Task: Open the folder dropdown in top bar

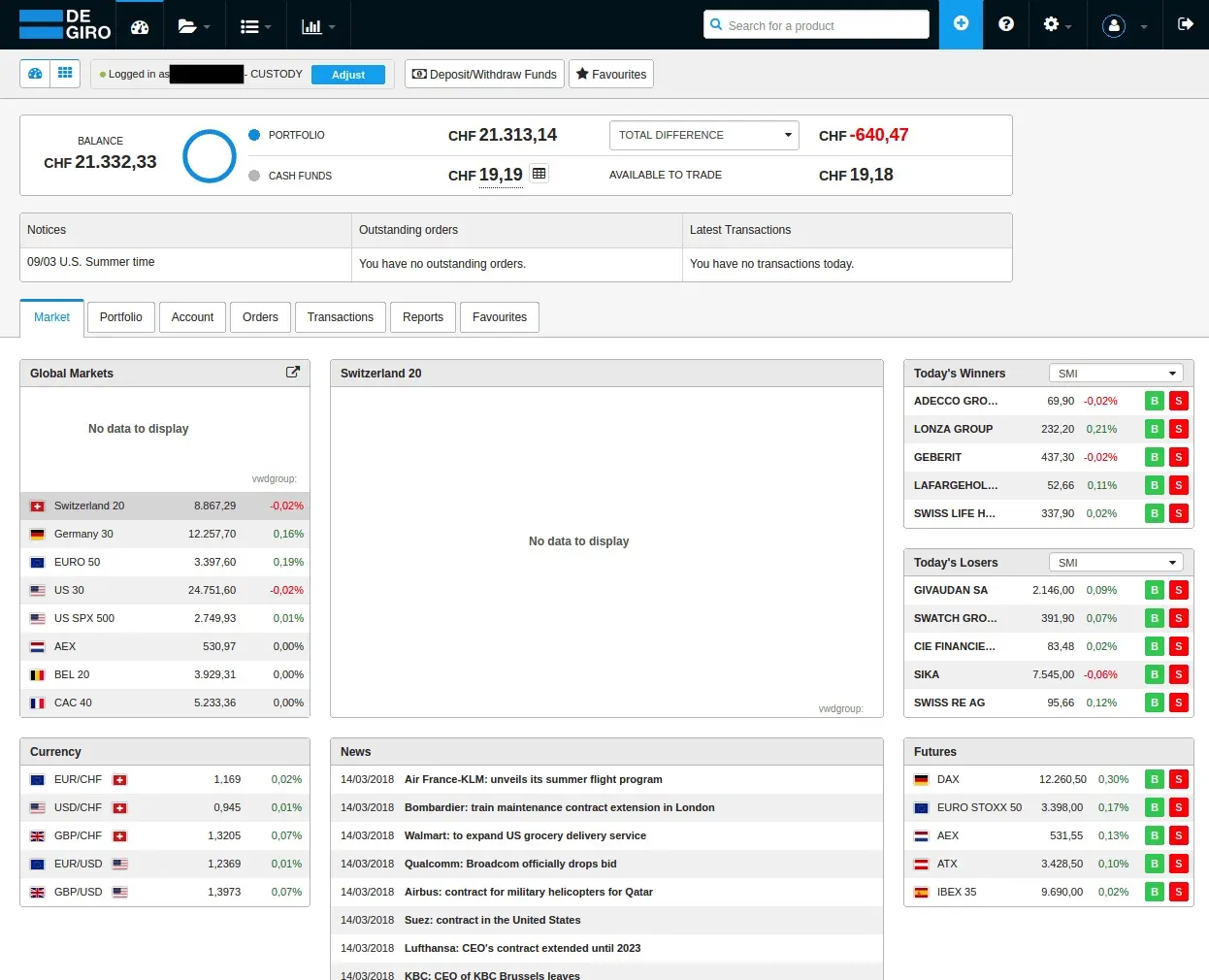Action: 194,26
